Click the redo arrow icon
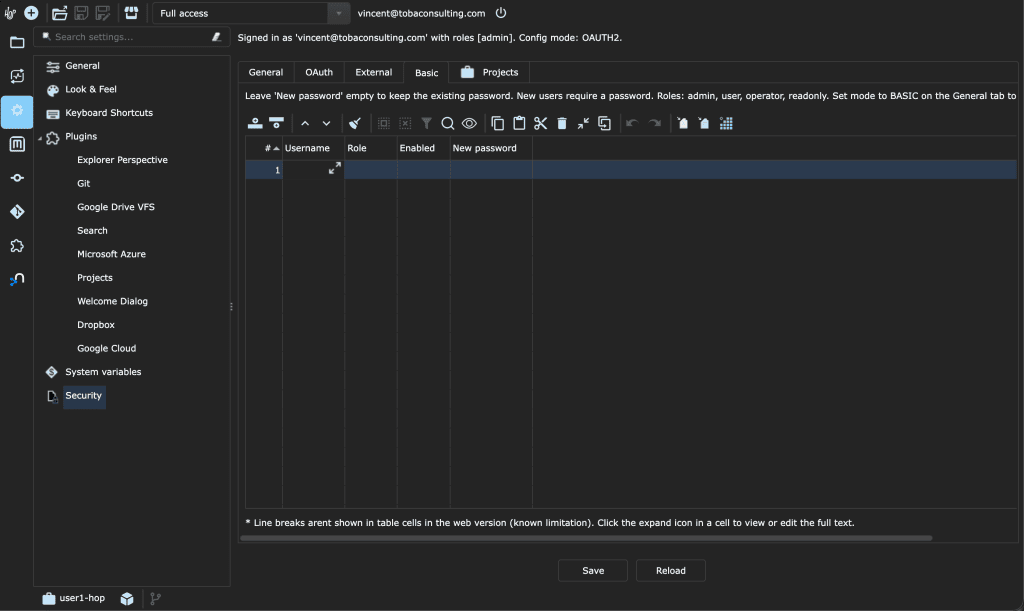Image resolution: width=1024 pixels, height=611 pixels. (654, 123)
